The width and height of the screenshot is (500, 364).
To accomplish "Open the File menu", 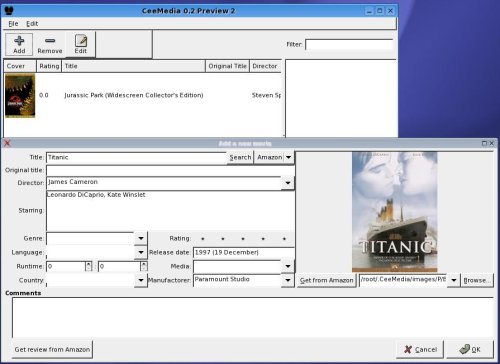I will pyautogui.click(x=13, y=24).
